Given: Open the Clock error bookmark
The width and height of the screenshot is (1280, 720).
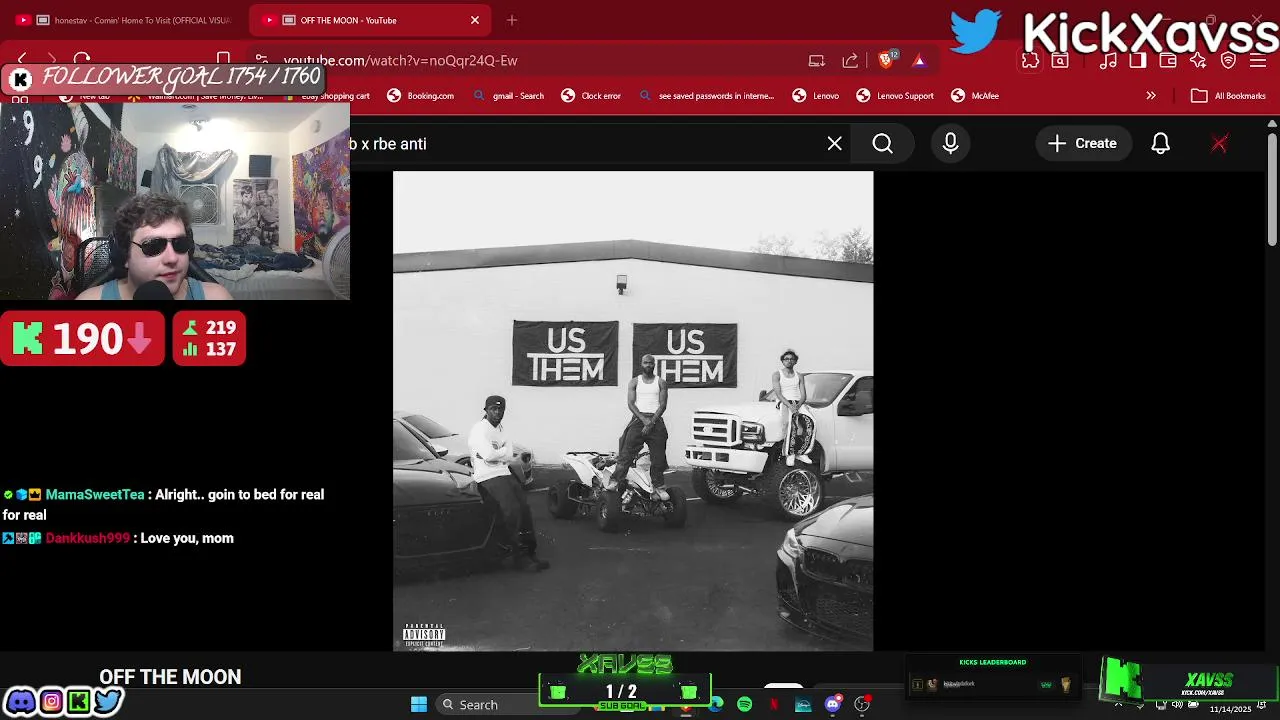Looking at the screenshot, I should pos(591,96).
